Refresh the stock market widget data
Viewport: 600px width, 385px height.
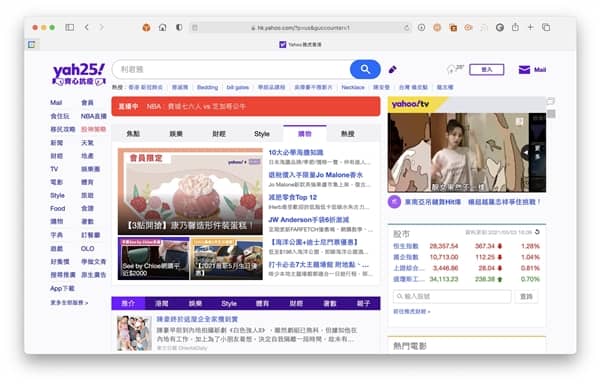pos(537,232)
